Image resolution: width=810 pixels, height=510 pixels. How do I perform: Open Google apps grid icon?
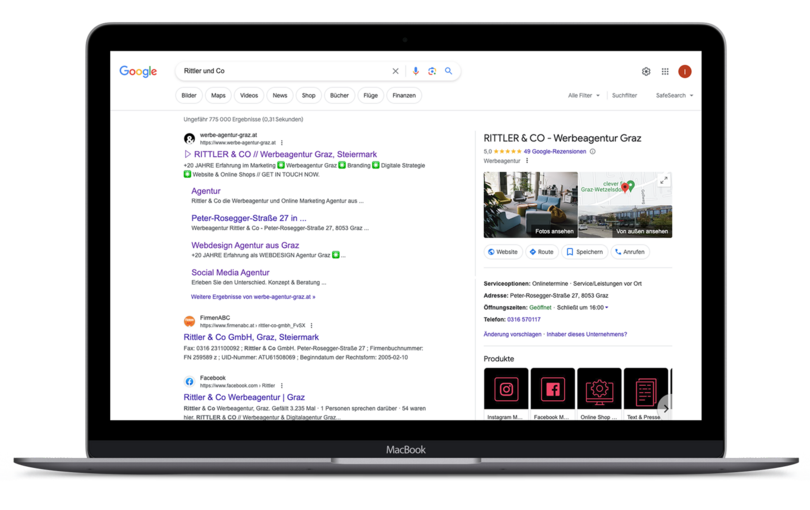(665, 72)
